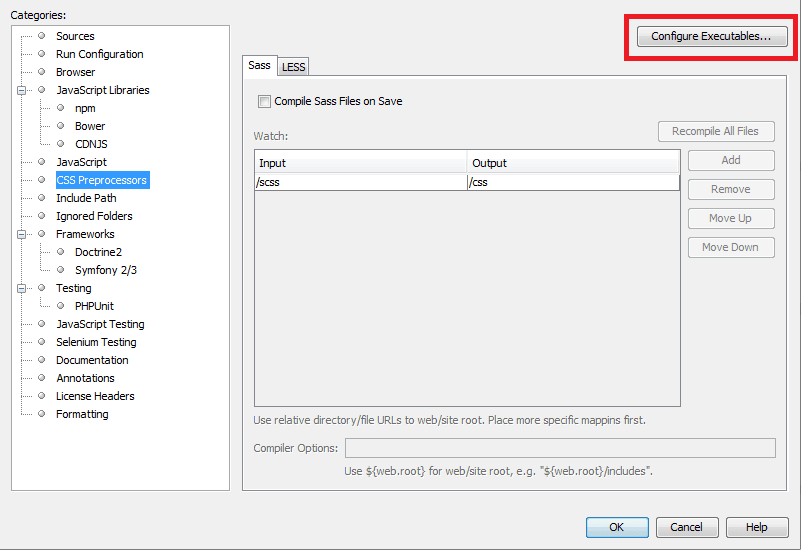Select the Sources category

pos(75,36)
